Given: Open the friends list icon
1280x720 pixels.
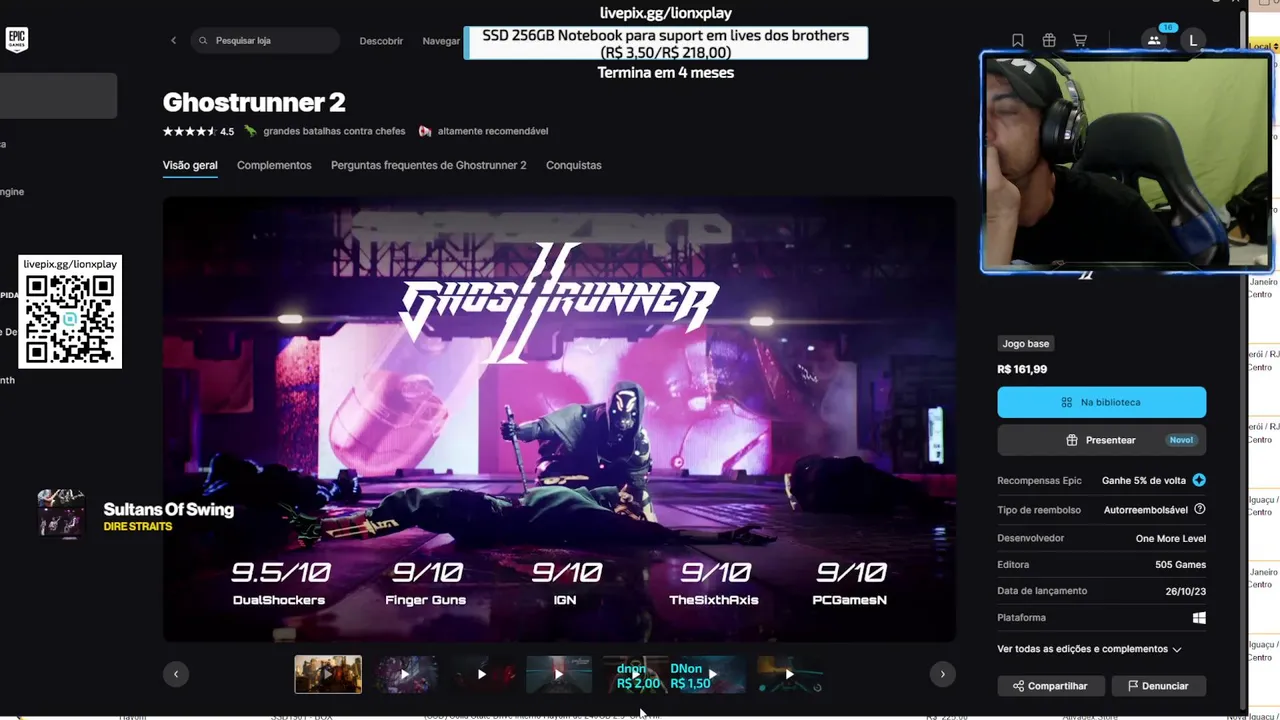Looking at the screenshot, I should tap(1154, 41).
